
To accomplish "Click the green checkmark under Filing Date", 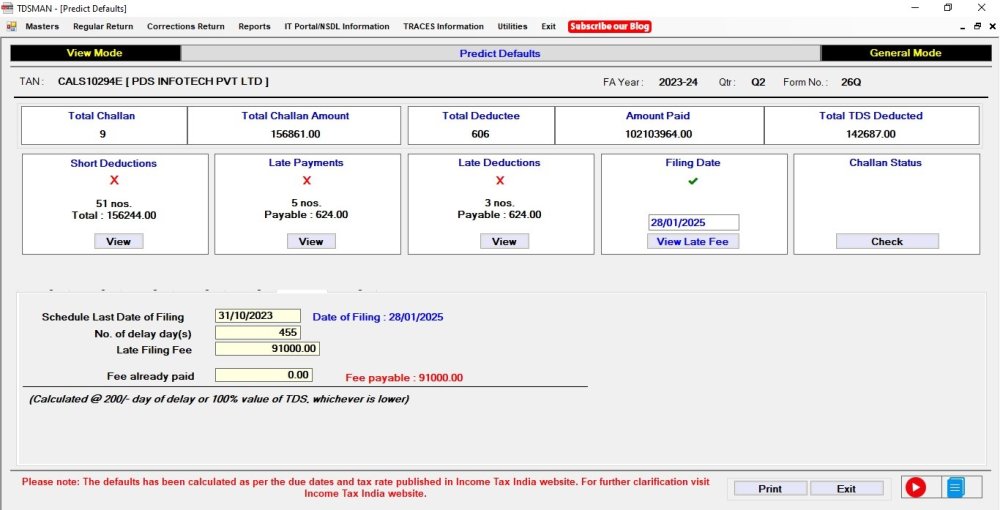I will tap(693, 181).
